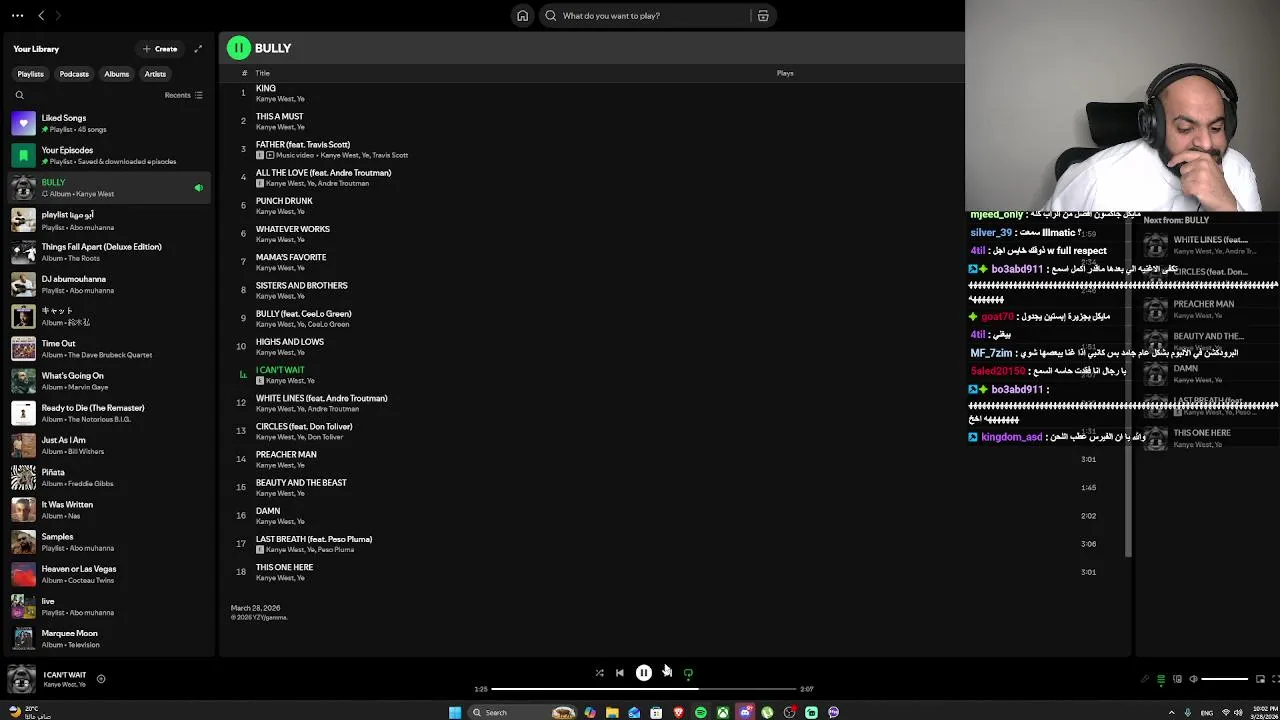Open the It Was Written album
The image size is (1280, 720).
(x=109, y=509)
